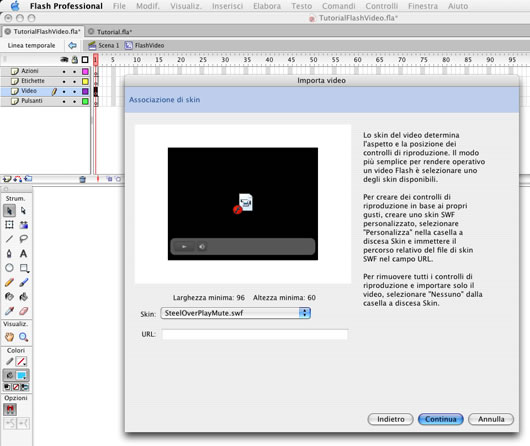Click the delete layer trash icon
Screen dimensions: 530x446
click(x=82, y=179)
